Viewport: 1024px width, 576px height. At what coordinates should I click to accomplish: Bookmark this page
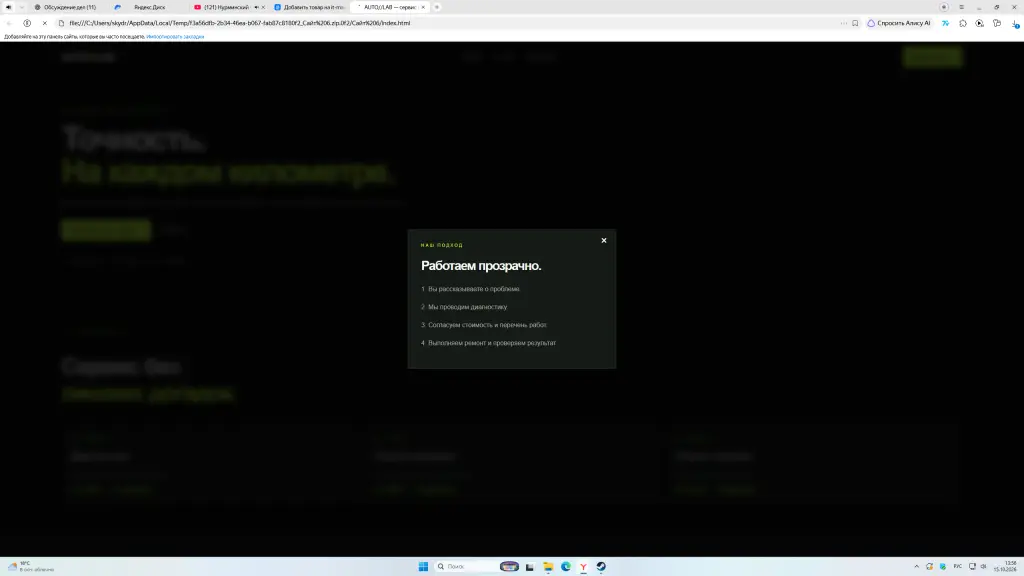pos(855,23)
